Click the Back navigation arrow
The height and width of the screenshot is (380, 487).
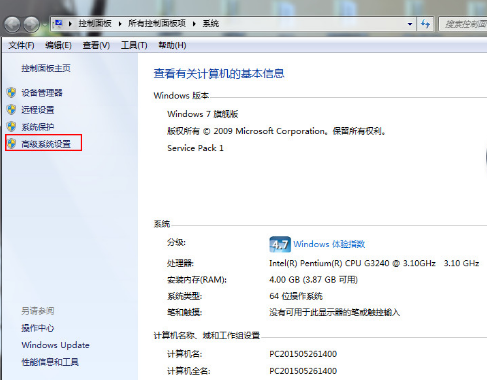[12, 24]
